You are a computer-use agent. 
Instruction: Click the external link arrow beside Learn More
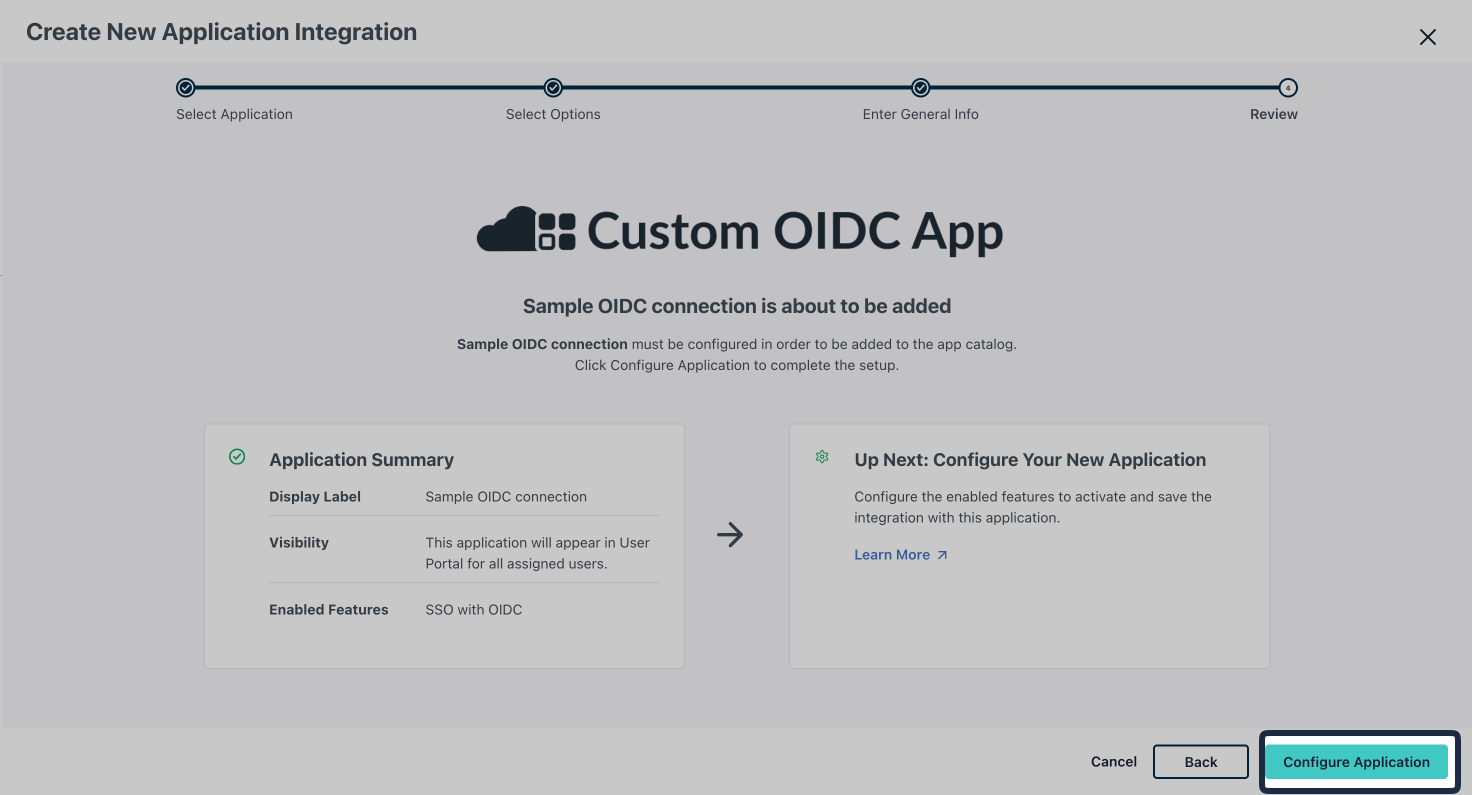(x=941, y=553)
